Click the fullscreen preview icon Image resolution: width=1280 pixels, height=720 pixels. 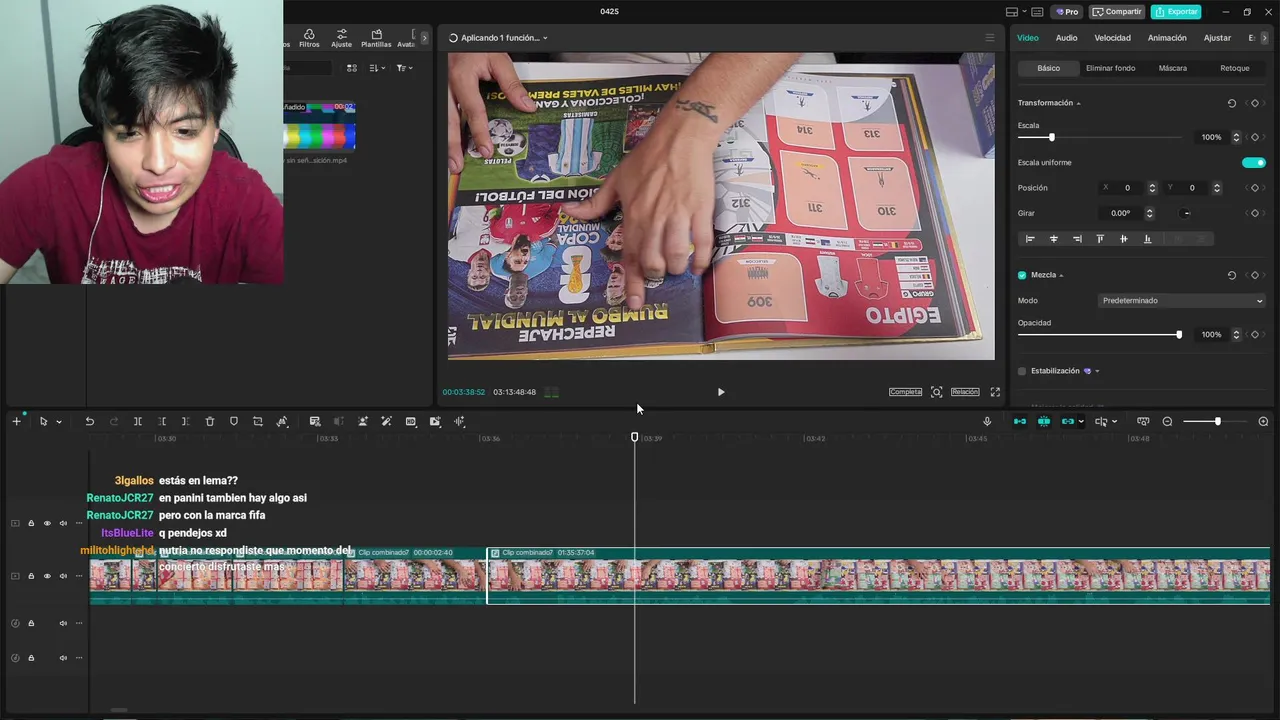995,392
